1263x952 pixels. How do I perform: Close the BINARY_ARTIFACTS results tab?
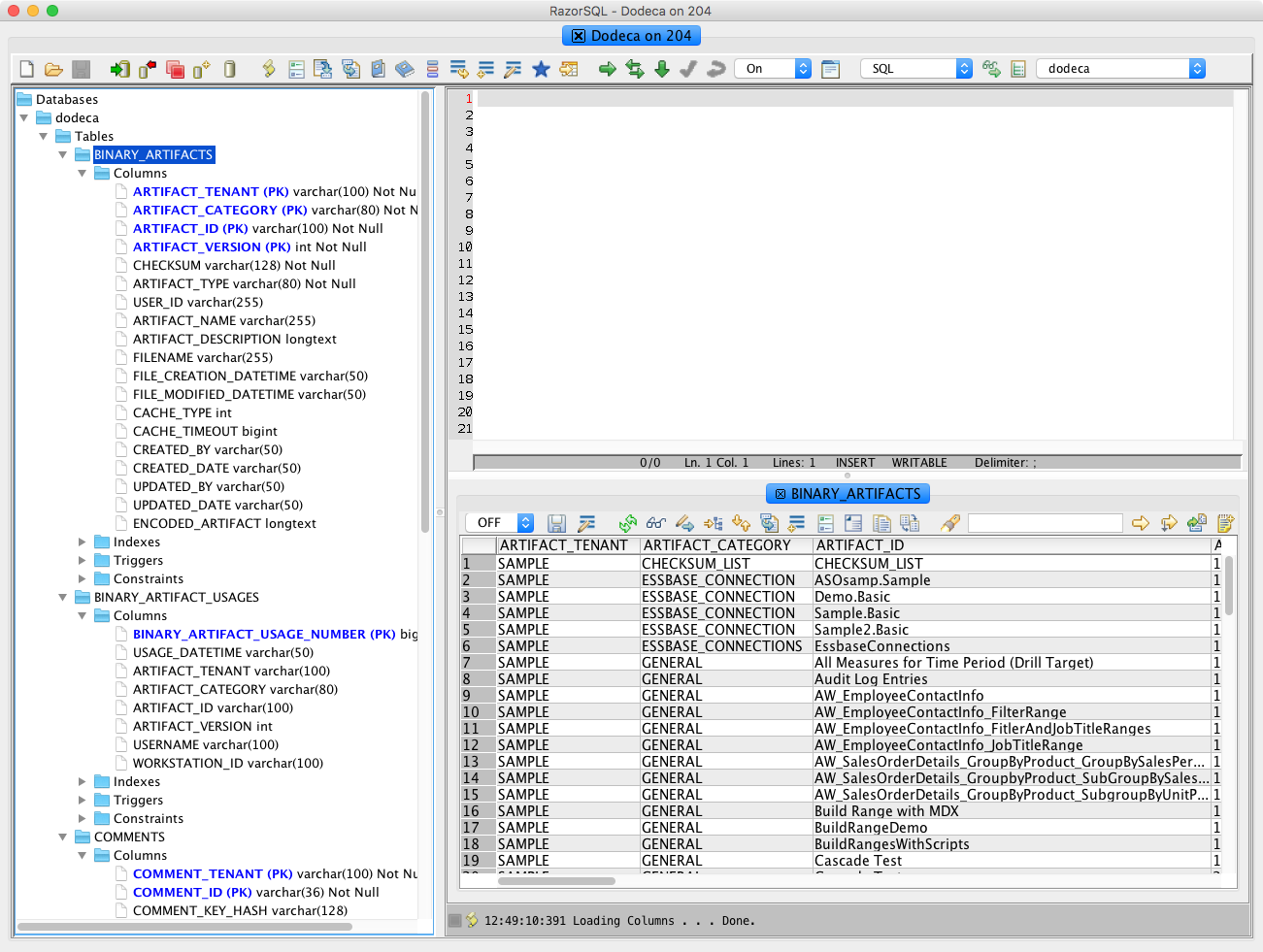pos(781,494)
